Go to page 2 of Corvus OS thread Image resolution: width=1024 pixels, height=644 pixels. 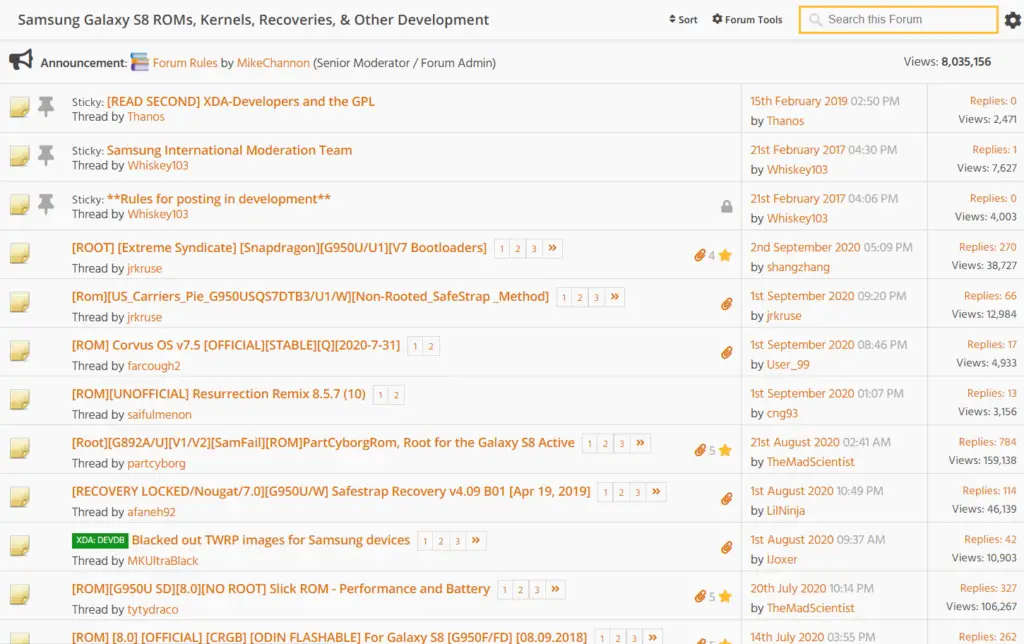click(431, 347)
